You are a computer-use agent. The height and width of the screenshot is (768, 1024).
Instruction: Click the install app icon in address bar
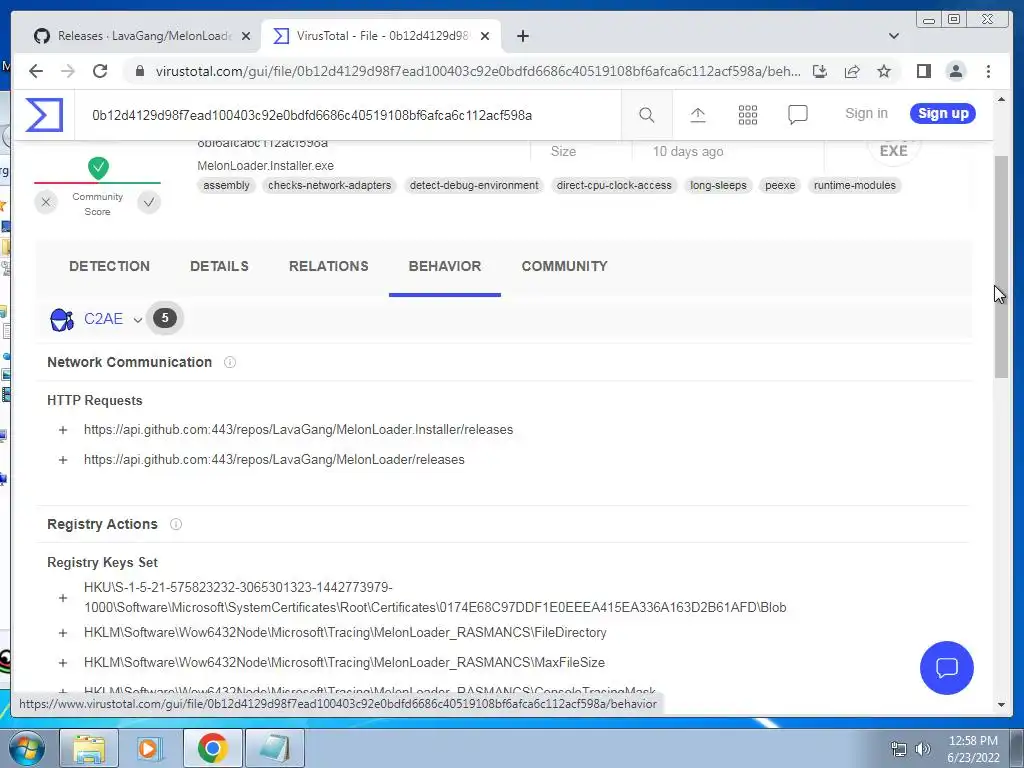tap(820, 71)
